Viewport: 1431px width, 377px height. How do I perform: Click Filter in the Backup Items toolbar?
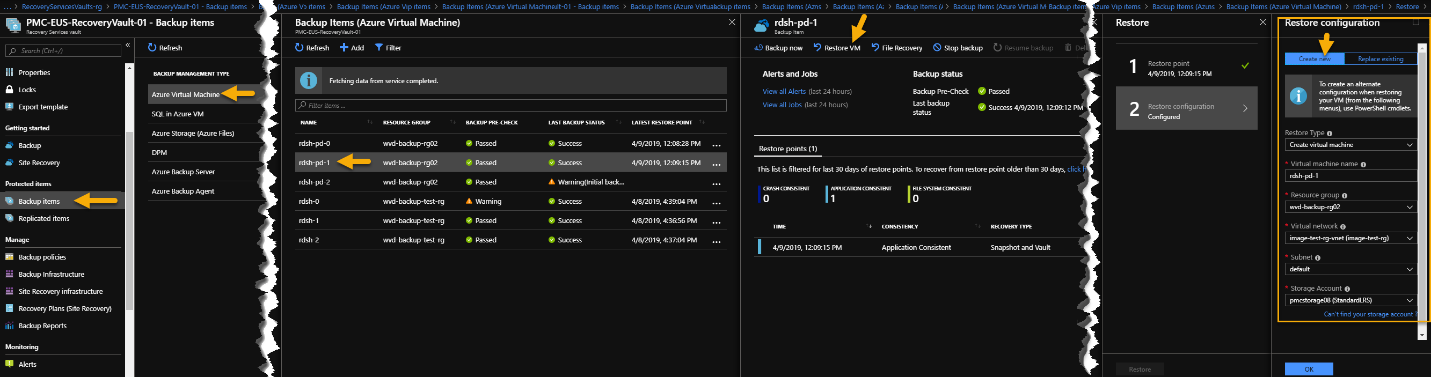(388, 48)
